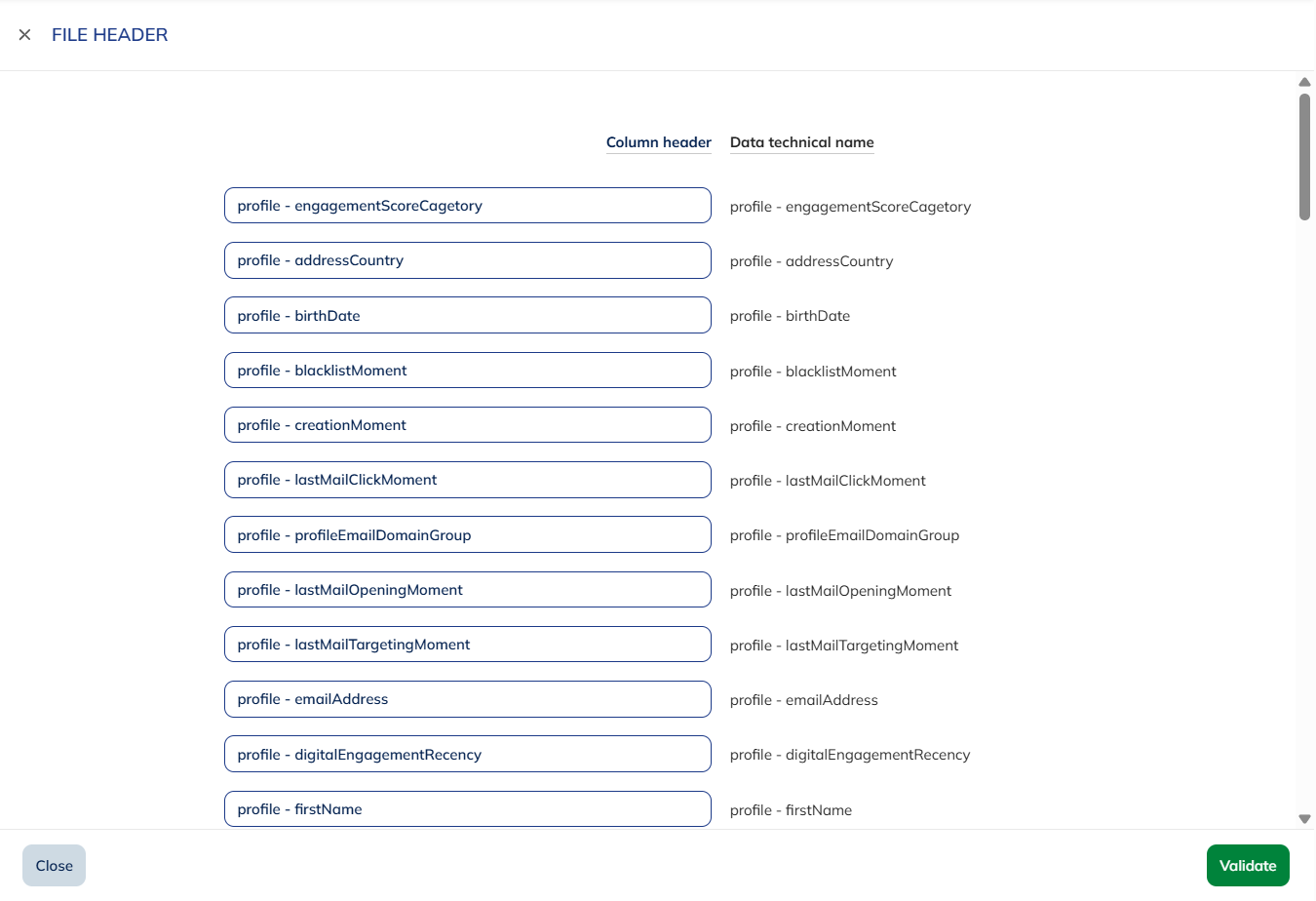Select the profile - lastMailOpeningMoment input

click(467, 589)
